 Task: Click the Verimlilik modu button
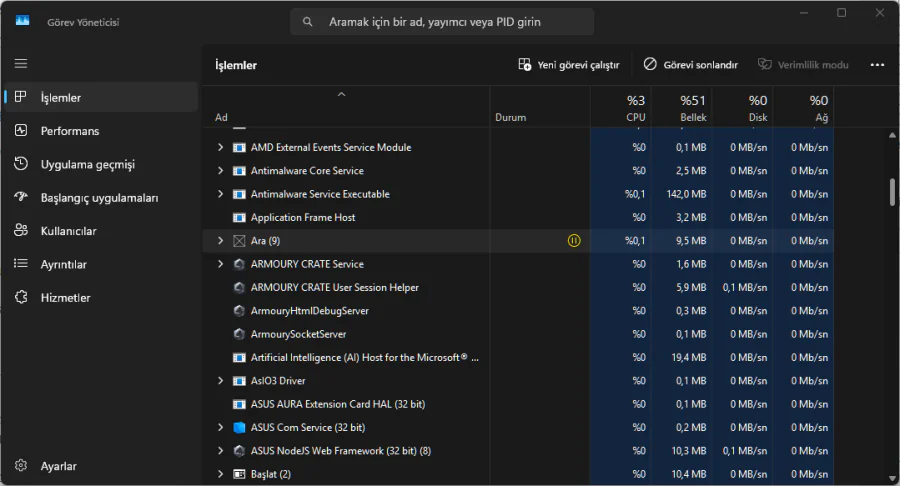(803, 65)
